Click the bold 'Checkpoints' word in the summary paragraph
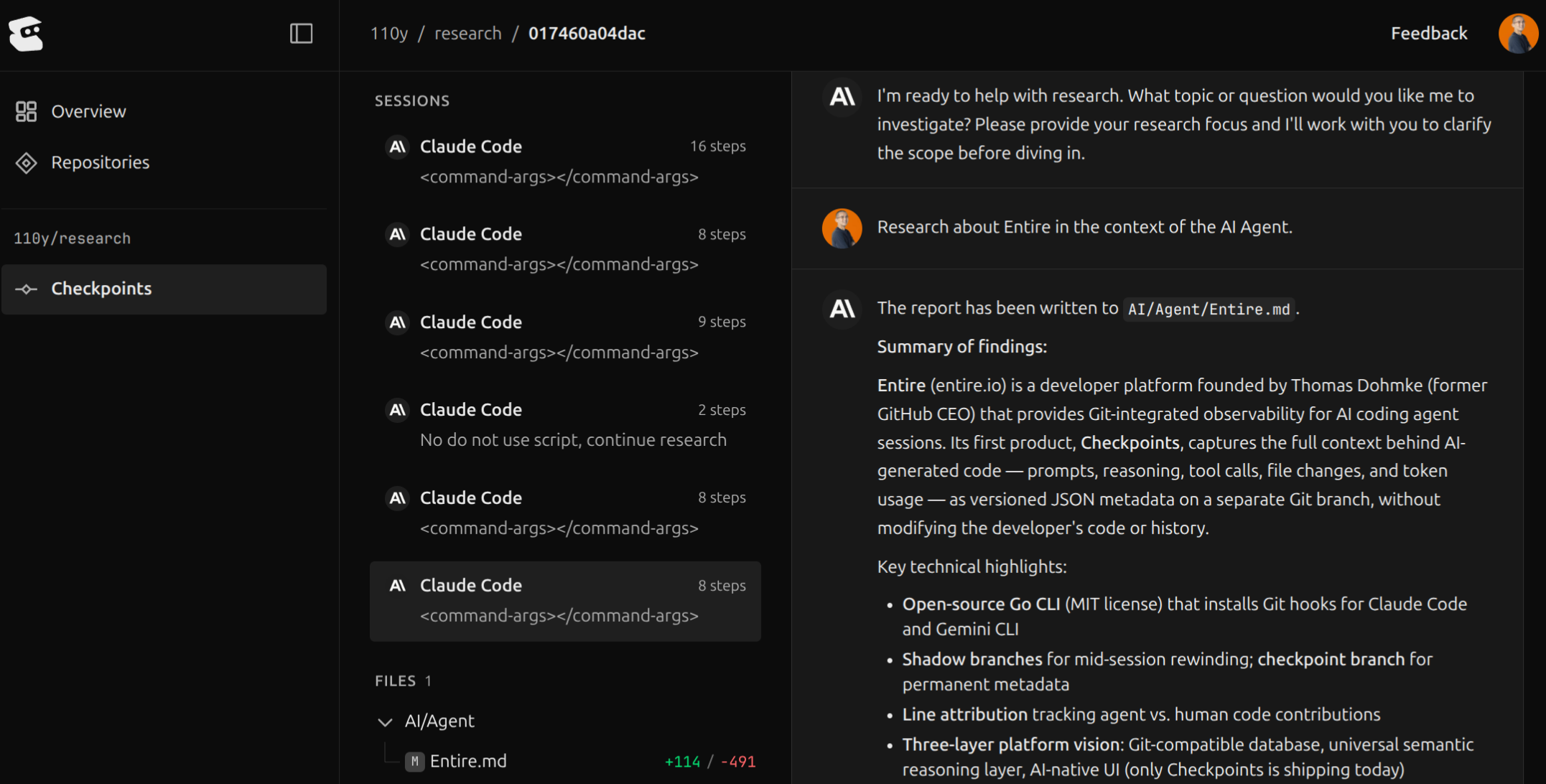The width and height of the screenshot is (1546, 784). point(1130,443)
